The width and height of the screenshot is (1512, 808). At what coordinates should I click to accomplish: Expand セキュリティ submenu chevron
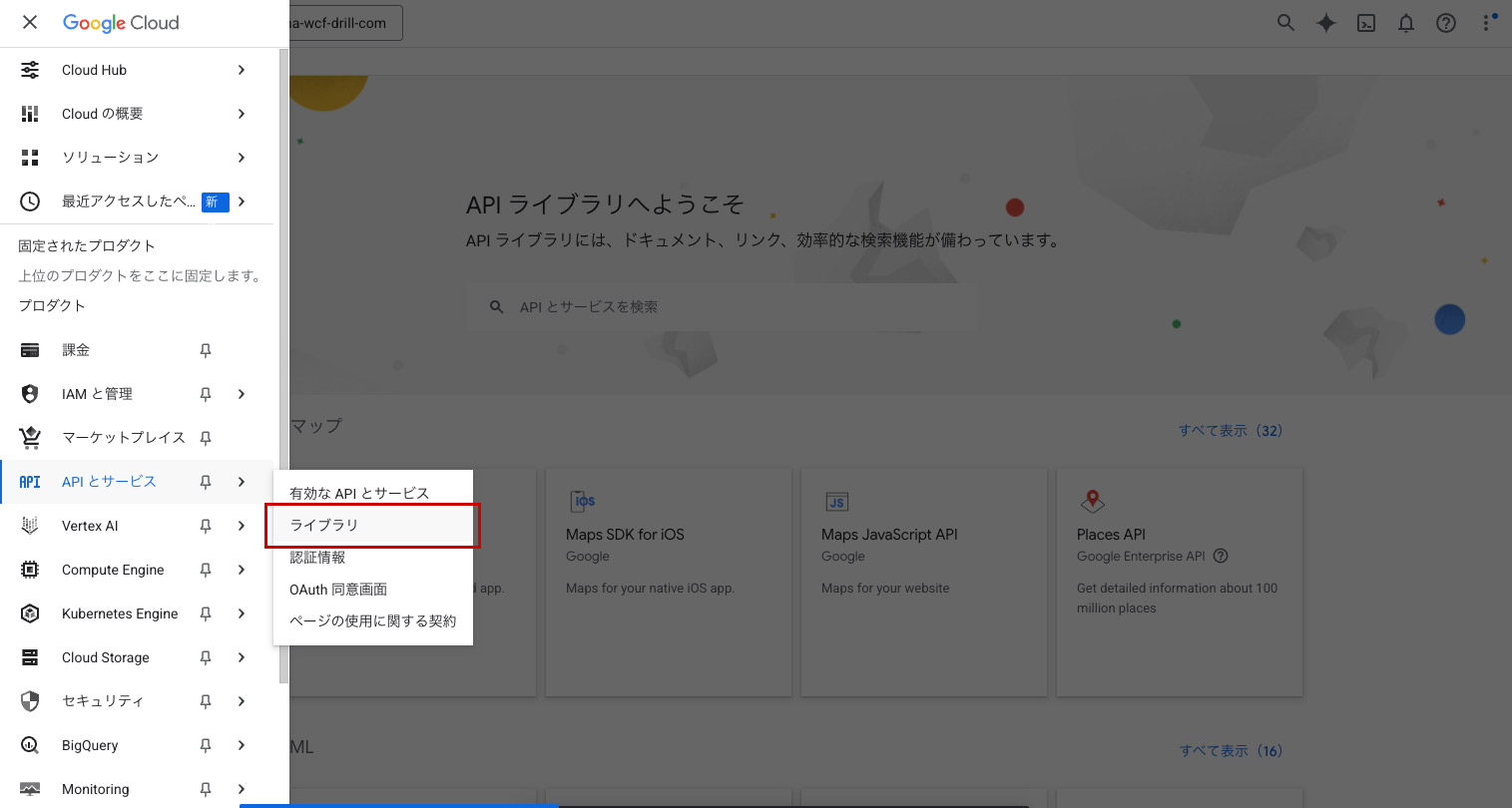click(x=242, y=701)
